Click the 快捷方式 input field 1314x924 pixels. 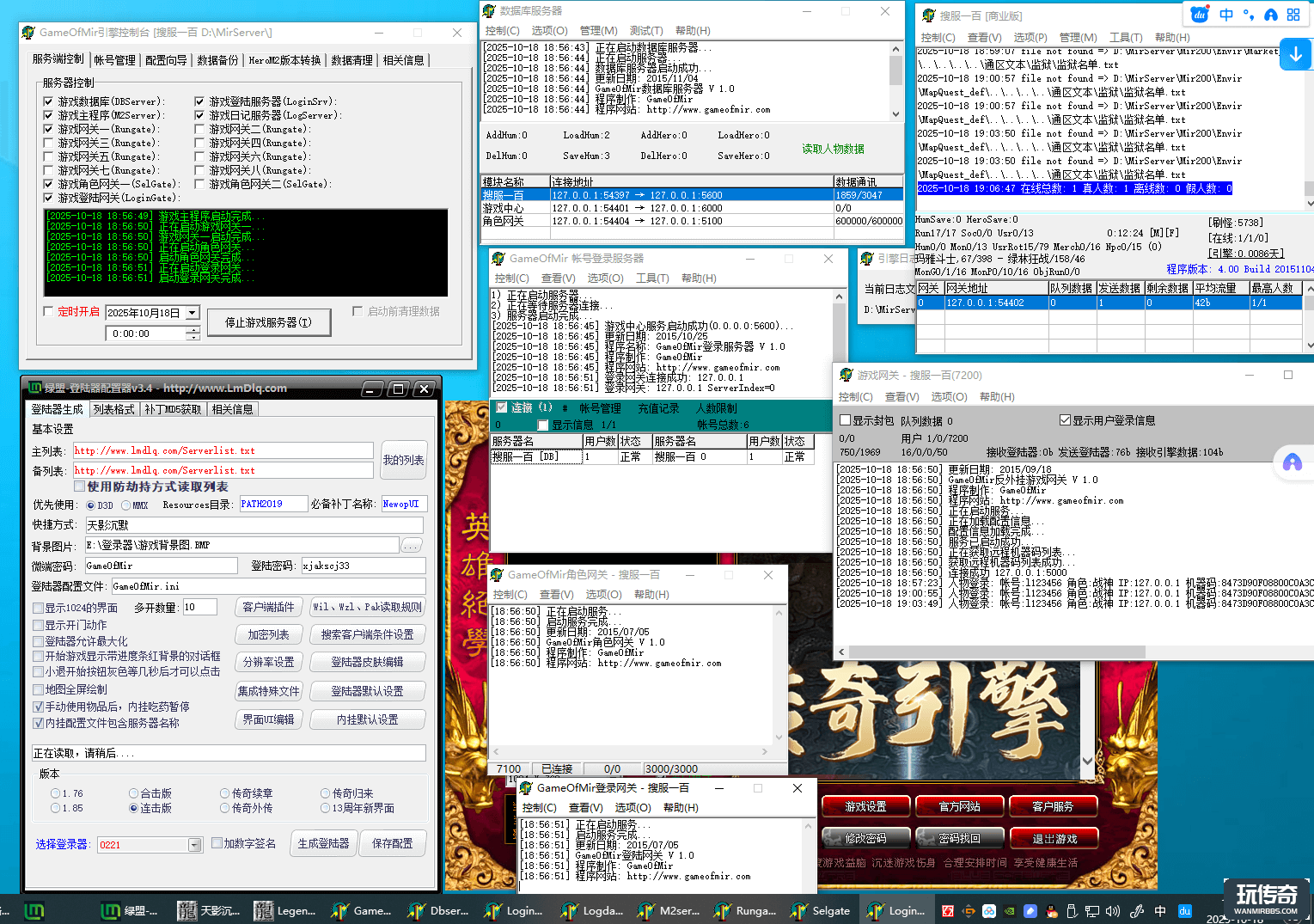click(x=254, y=525)
